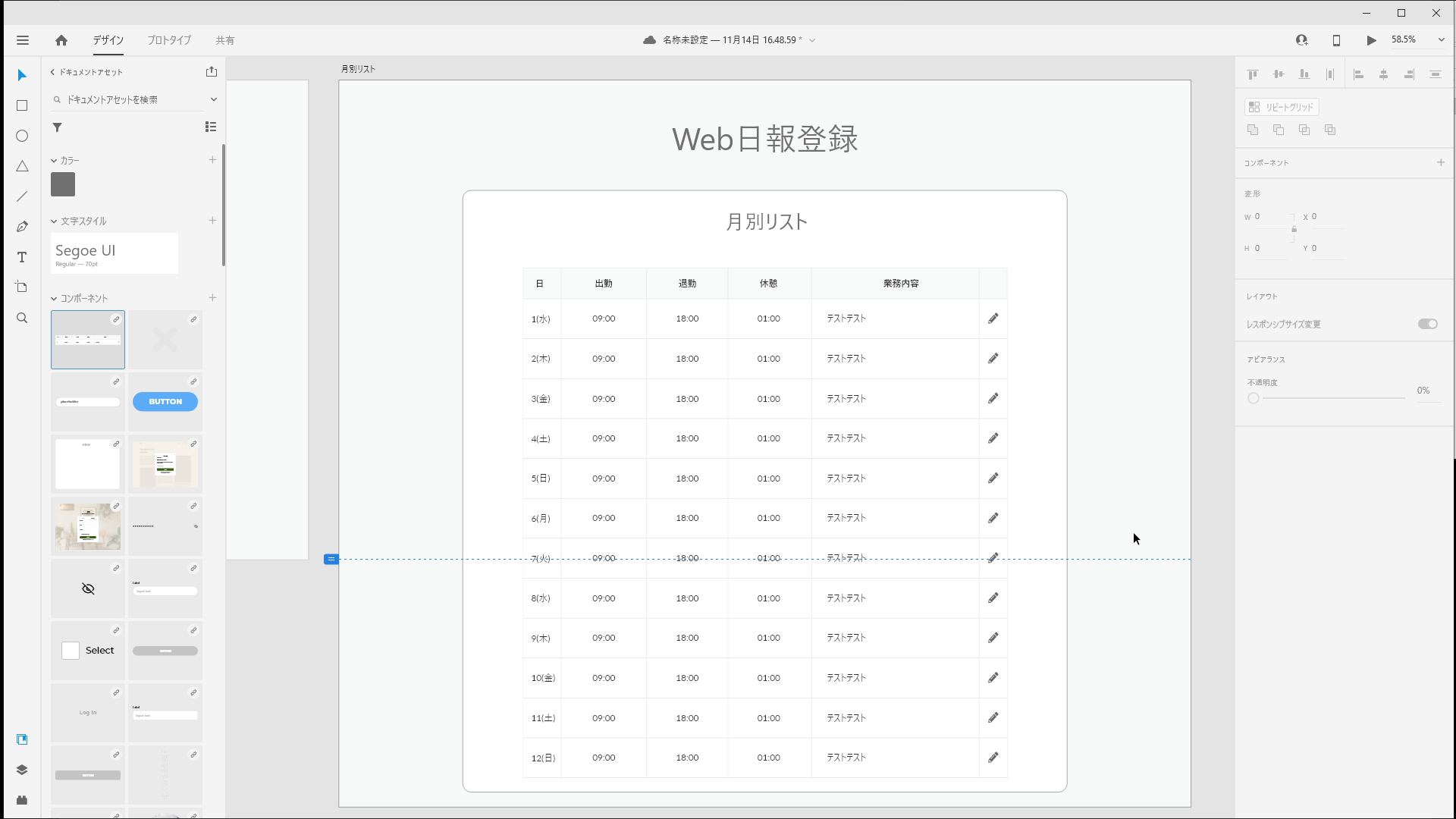Click the align top icon
This screenshot has width=1456, height=819.
(1253, 74)
